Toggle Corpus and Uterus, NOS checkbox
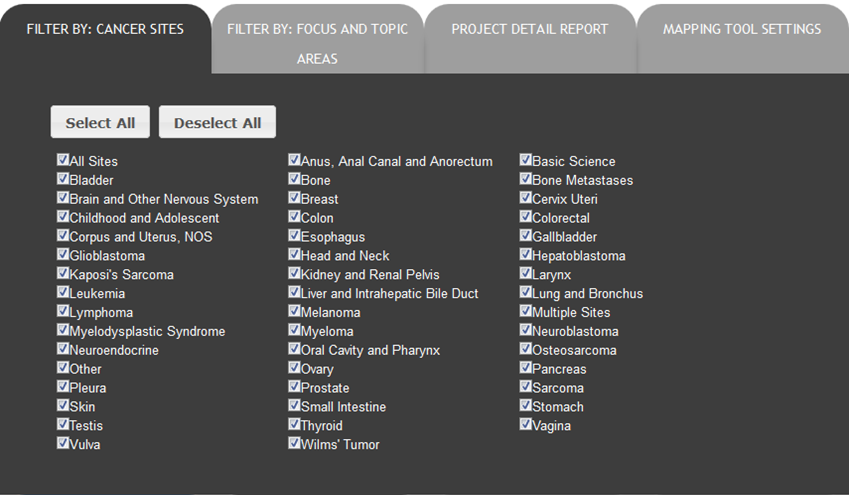The width and height of the screenshot is (849, 495). 63,236
